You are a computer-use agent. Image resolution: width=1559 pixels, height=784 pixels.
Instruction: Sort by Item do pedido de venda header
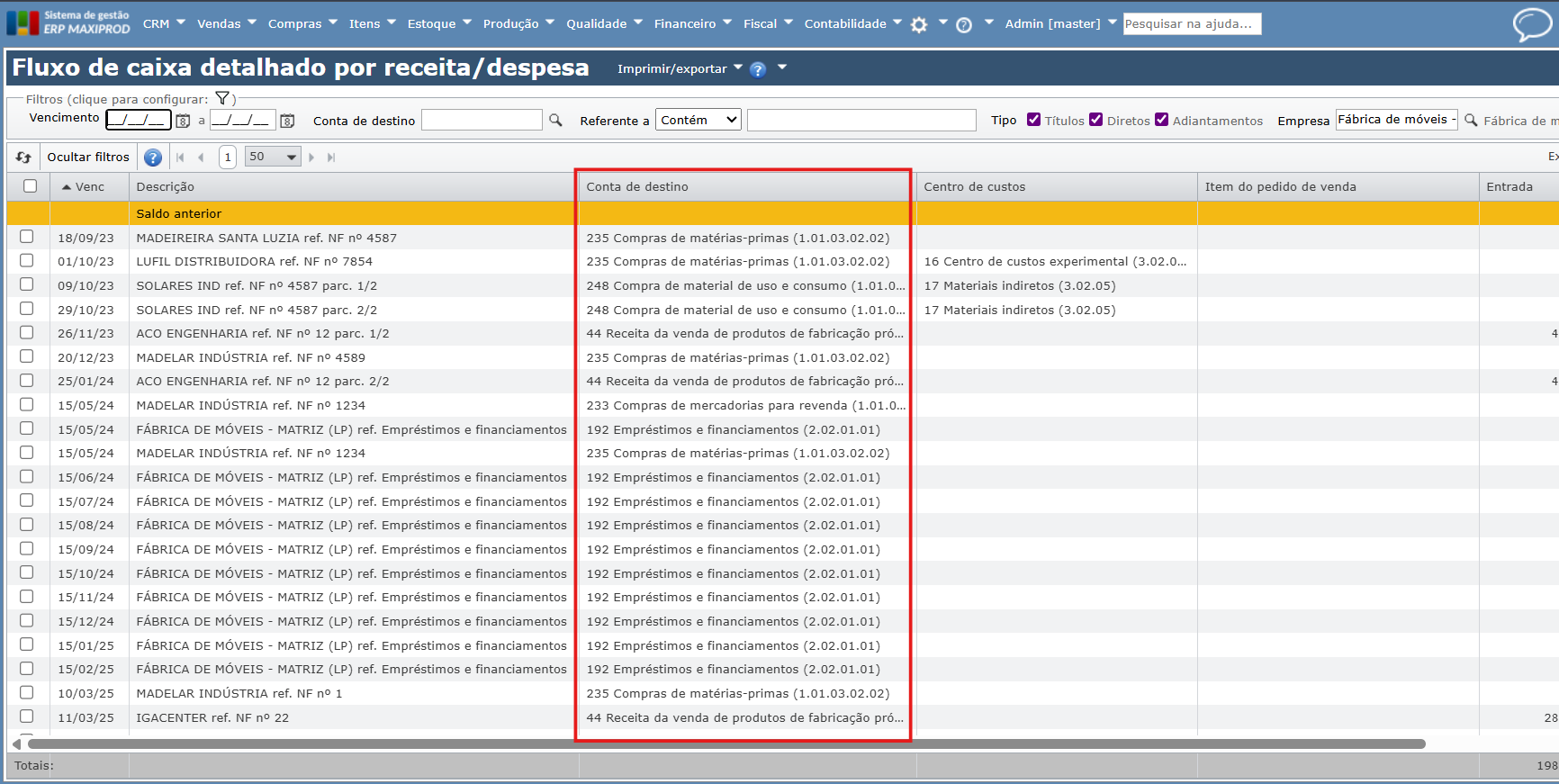pyautogui.click(x=1338, y=186)
